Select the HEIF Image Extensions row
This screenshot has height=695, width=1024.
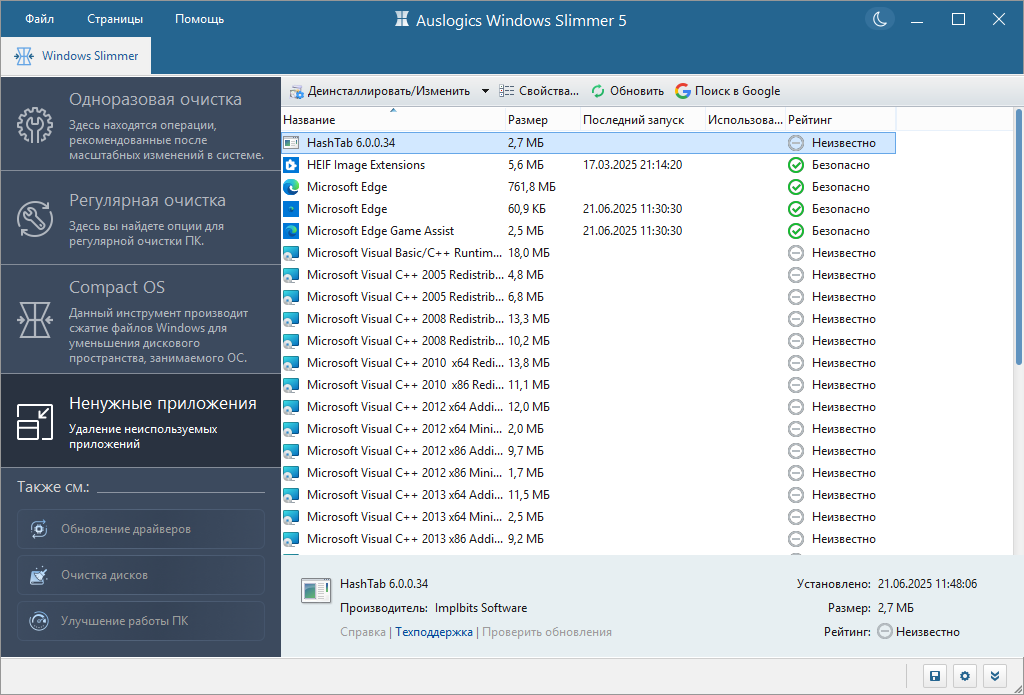click(588, 165)
